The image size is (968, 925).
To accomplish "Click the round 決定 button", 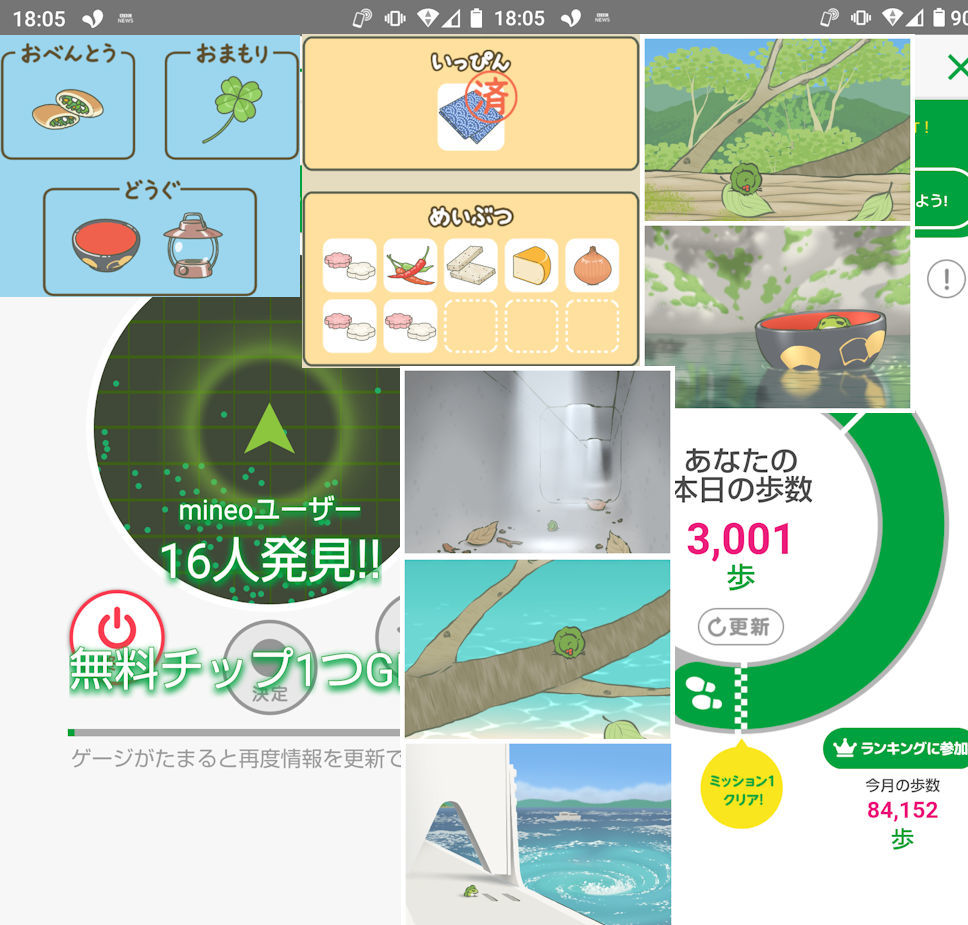I will coord(270,668).
